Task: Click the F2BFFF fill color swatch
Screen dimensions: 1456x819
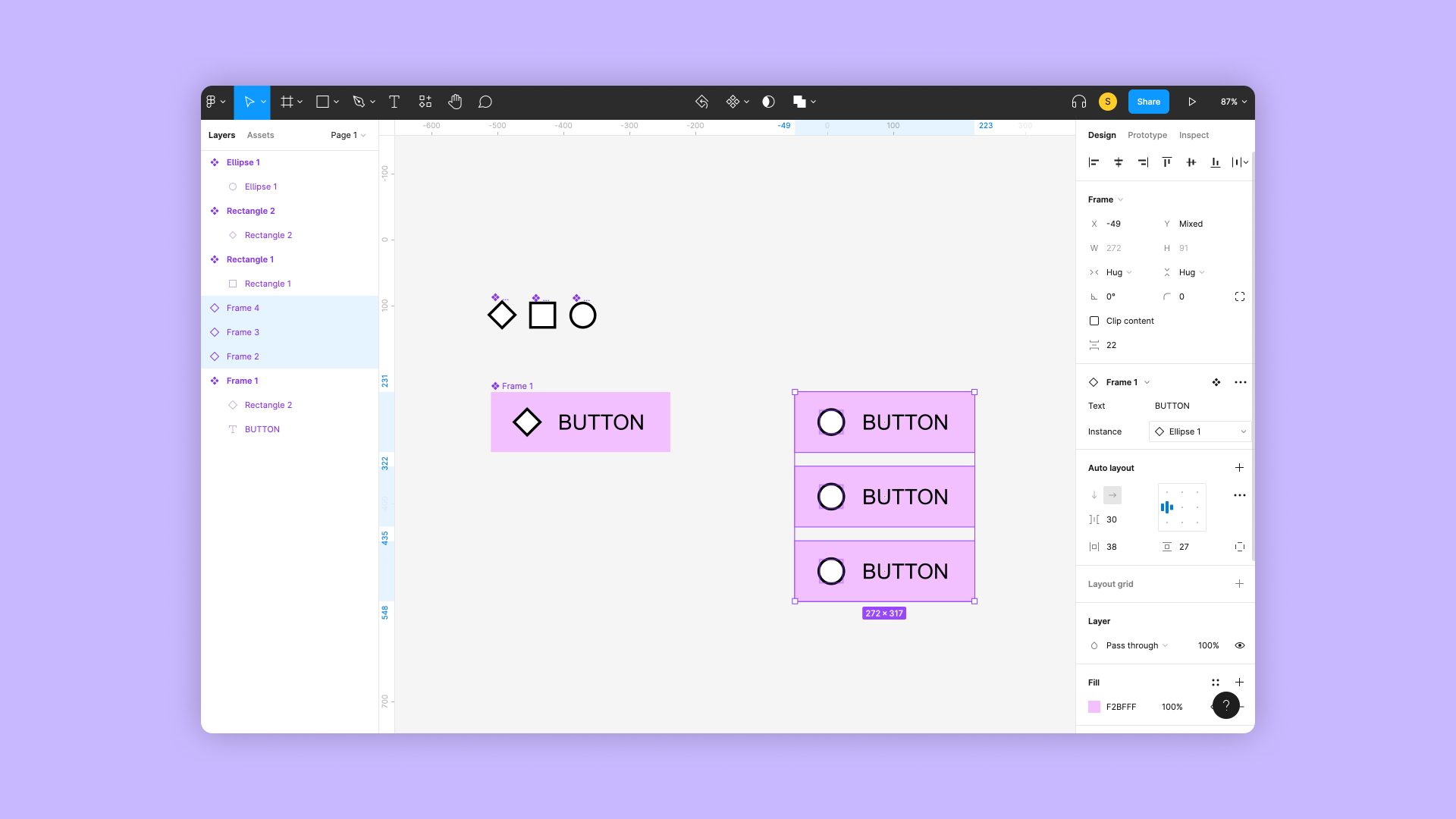Action: coord(1094,706)
